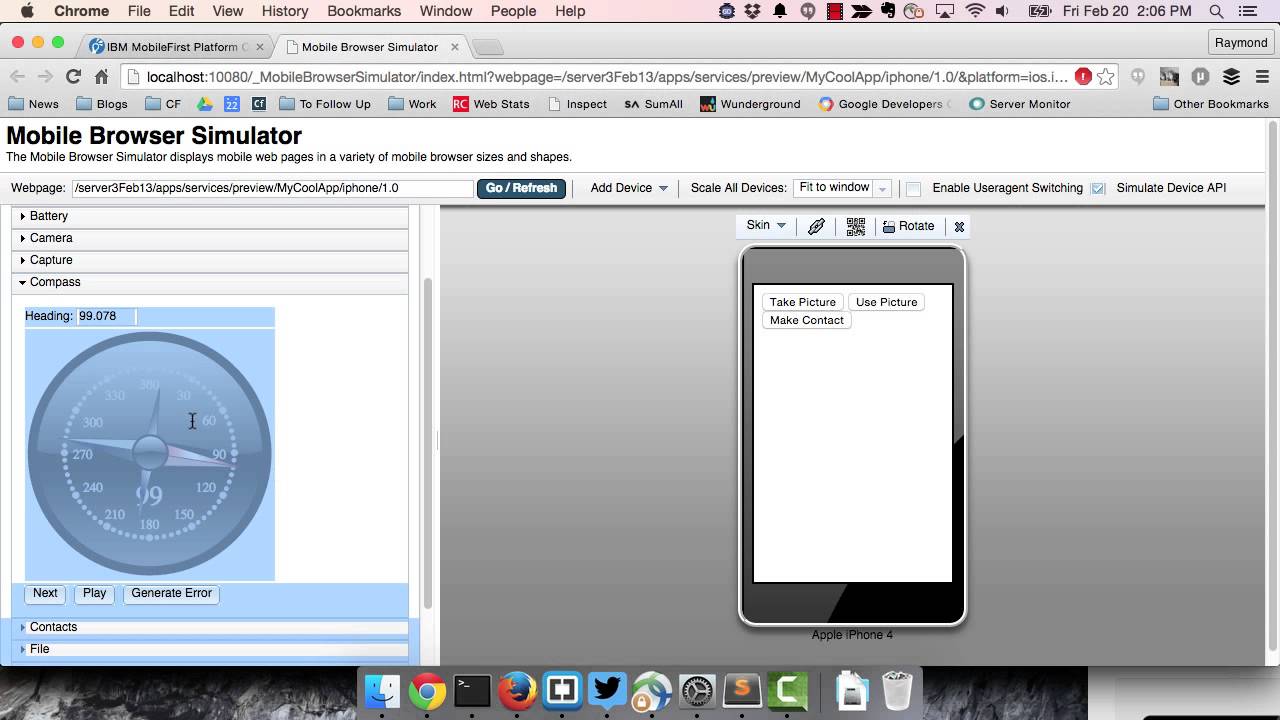The image size is (1280, 720).
Task: Enable Useragent Switching checkbox
Action: (x=914, y=189)
